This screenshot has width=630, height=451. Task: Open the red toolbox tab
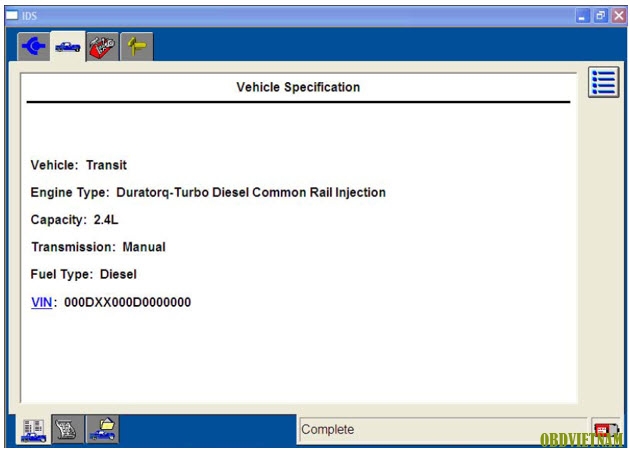102,47
